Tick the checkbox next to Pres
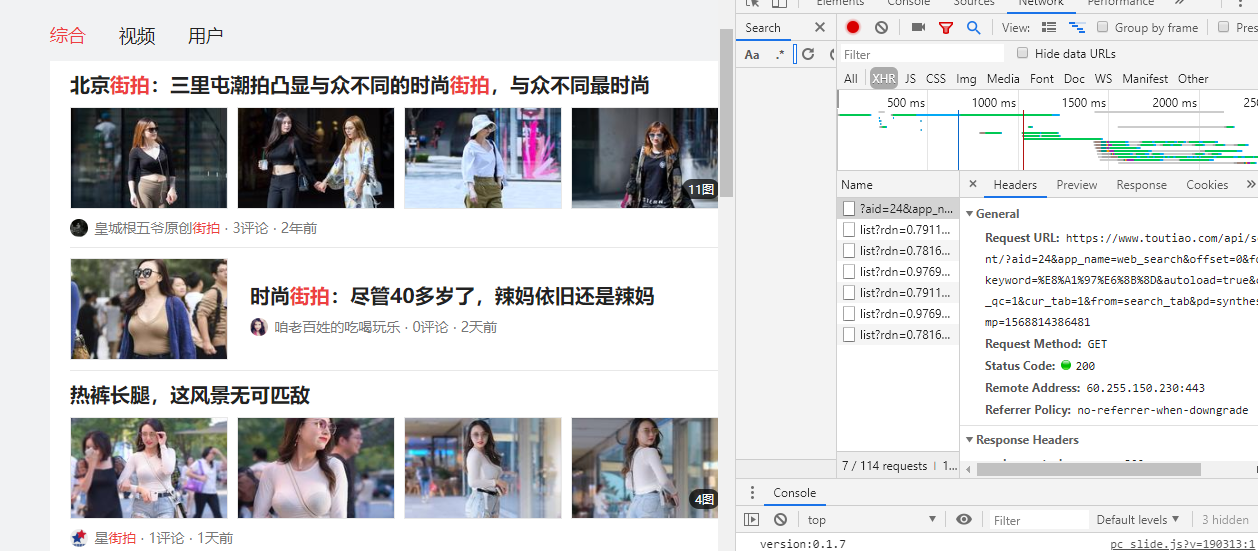This screenshot has height=551, width=1258. pos(1223,28)
